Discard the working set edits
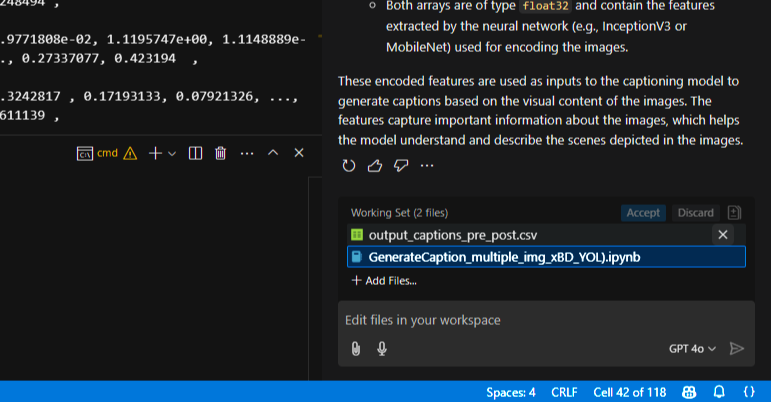This screenshot has height=402, width=771. (x=695, y=213)
